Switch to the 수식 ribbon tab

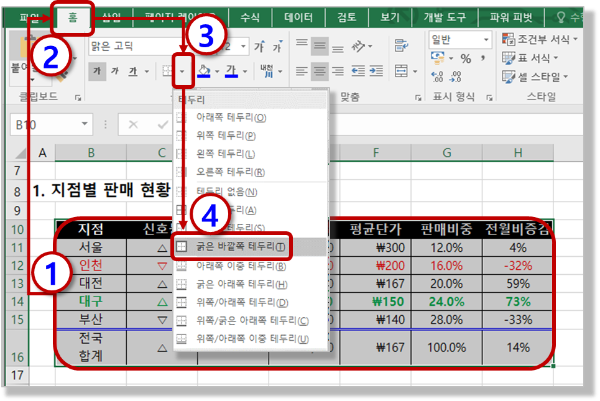(x=250, y=18)
